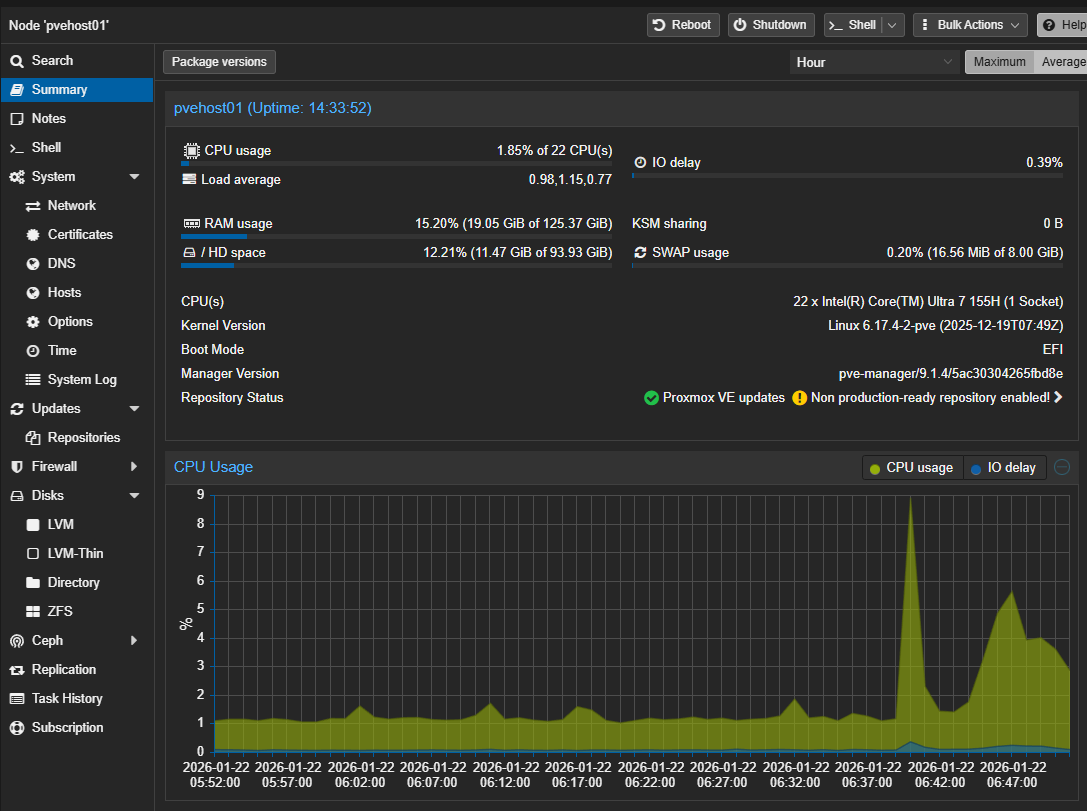
Task: Open Task History list
Action: pyautogui.click(x=66, y=698)
